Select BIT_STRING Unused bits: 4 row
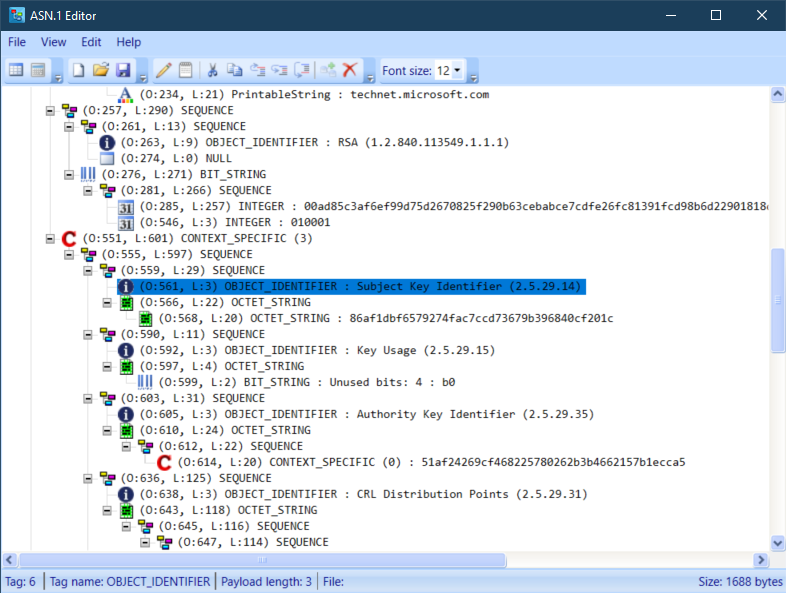This screenshot has width=786, height=593. tap(307, 382)
